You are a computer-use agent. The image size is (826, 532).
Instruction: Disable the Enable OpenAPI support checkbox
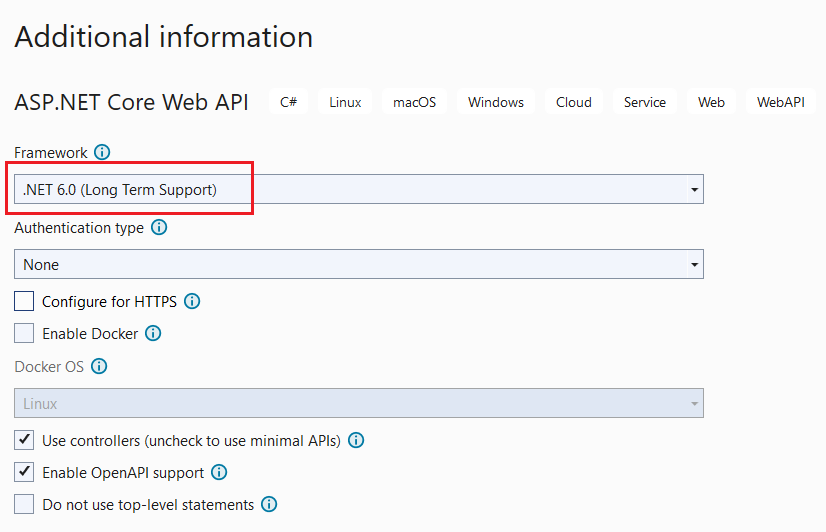(x=24, y=472)
